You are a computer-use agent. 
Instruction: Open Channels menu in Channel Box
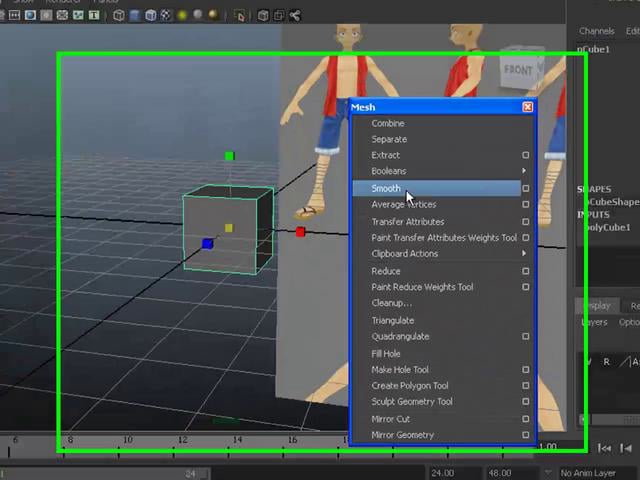(x=596, y=31)
